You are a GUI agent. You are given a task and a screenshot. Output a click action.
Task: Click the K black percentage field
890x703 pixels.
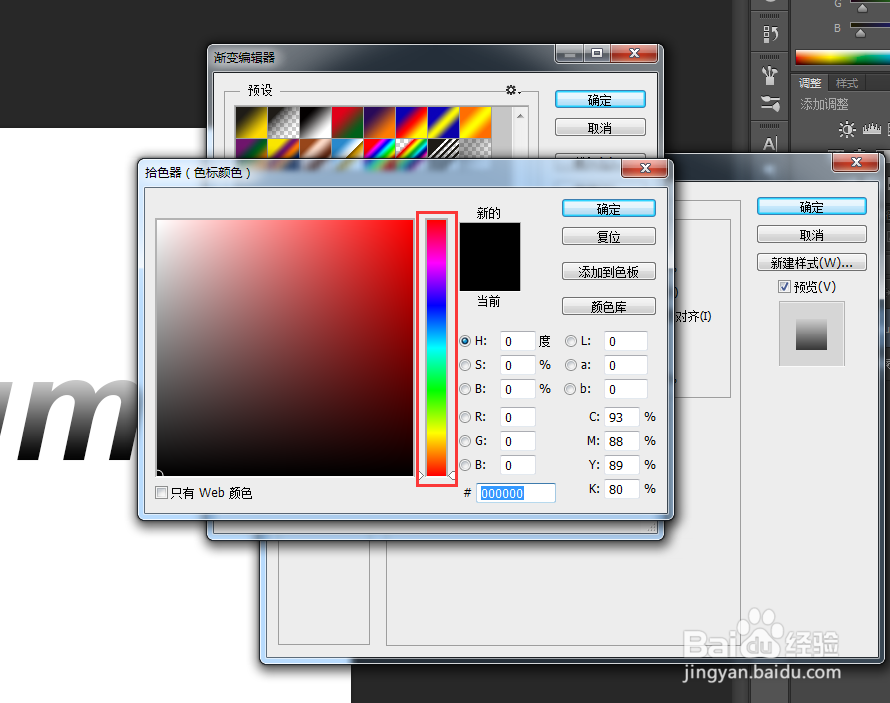(622, 489)
